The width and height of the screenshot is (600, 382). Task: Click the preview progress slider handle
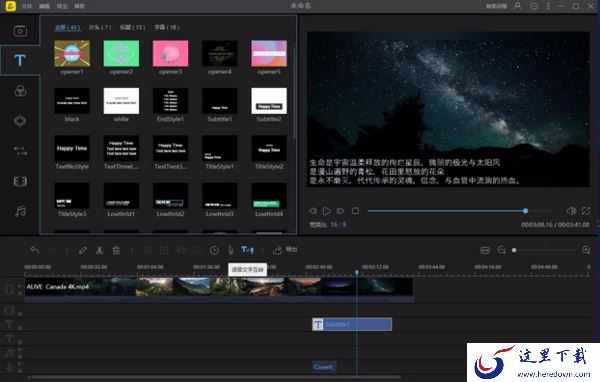pyautogui.click(x=525, y=211)
